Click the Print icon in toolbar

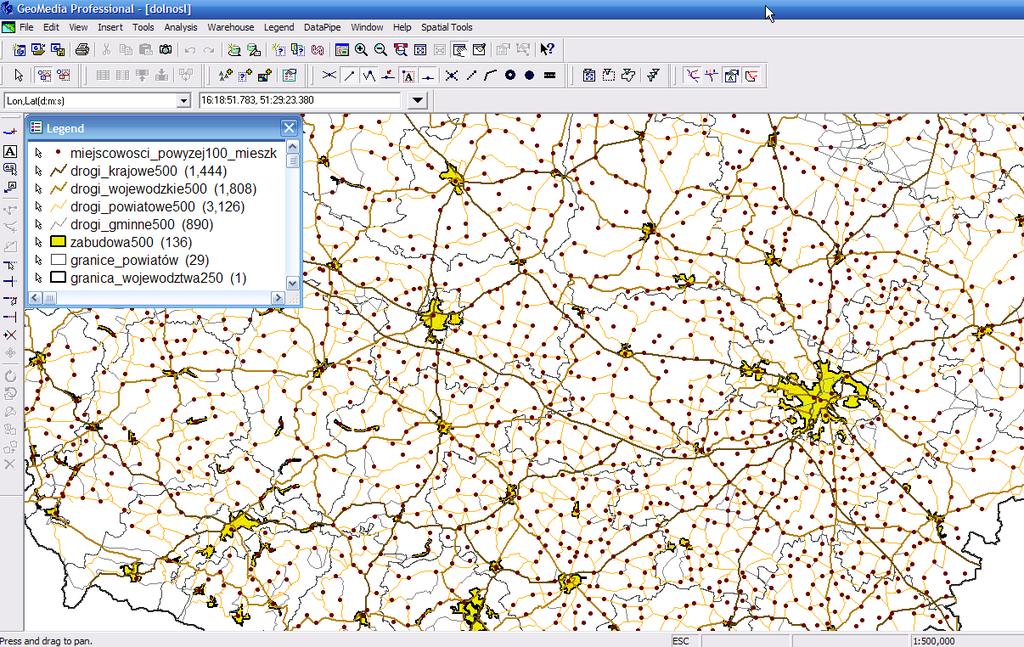click(82, 50)
